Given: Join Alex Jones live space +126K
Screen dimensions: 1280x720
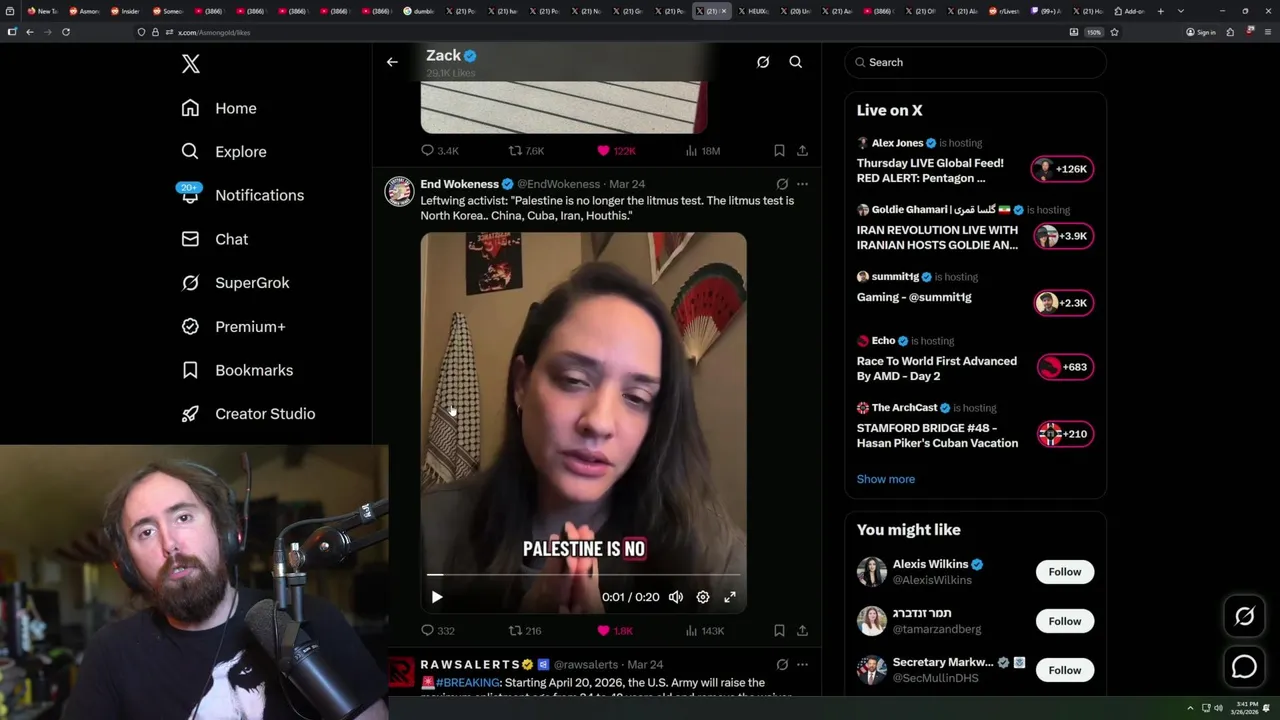Looking at the screenshot, I should click(x=1063, y=169).
